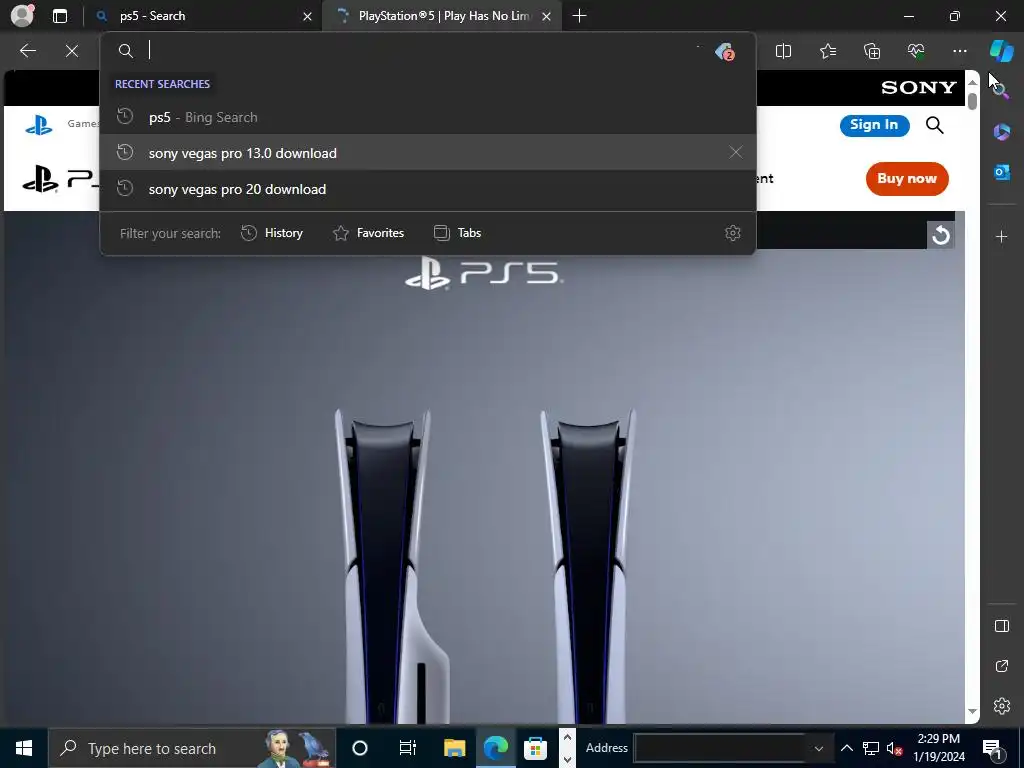Click the replay circular arrow button
This screenshot has height=768, width=1024.
coord(940,235)
